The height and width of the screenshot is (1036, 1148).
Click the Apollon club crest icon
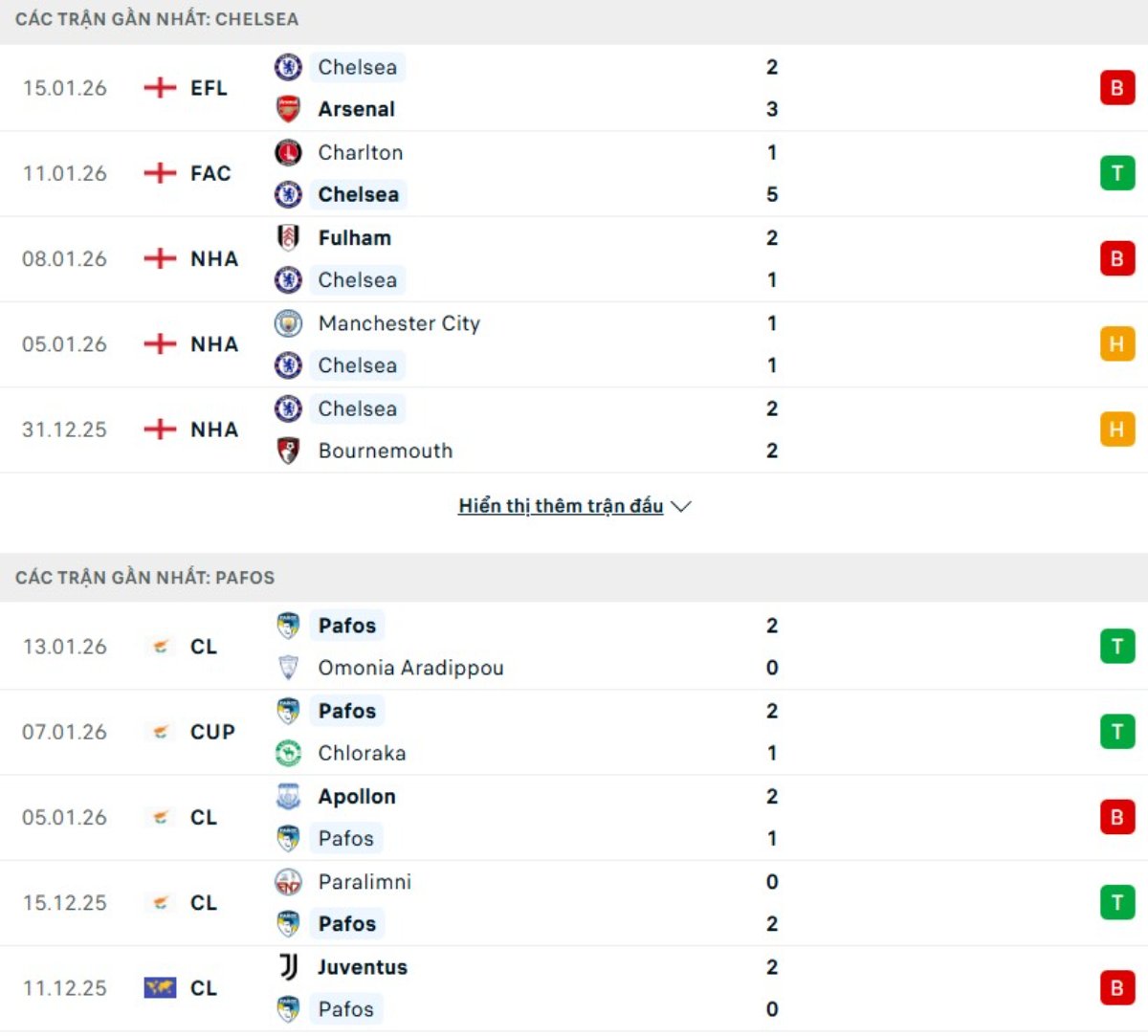point(288,796)
